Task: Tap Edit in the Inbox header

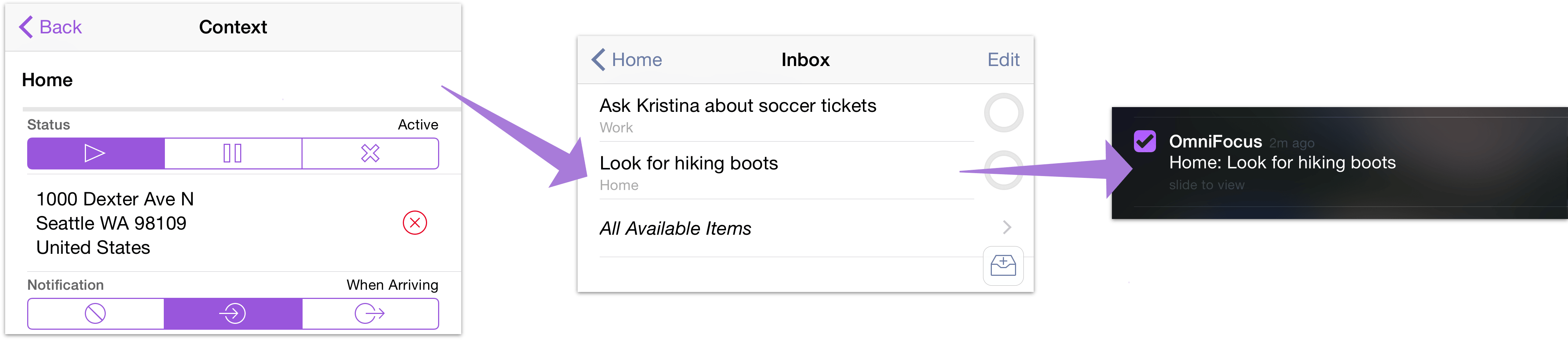Action: (x=1003, y=60)
